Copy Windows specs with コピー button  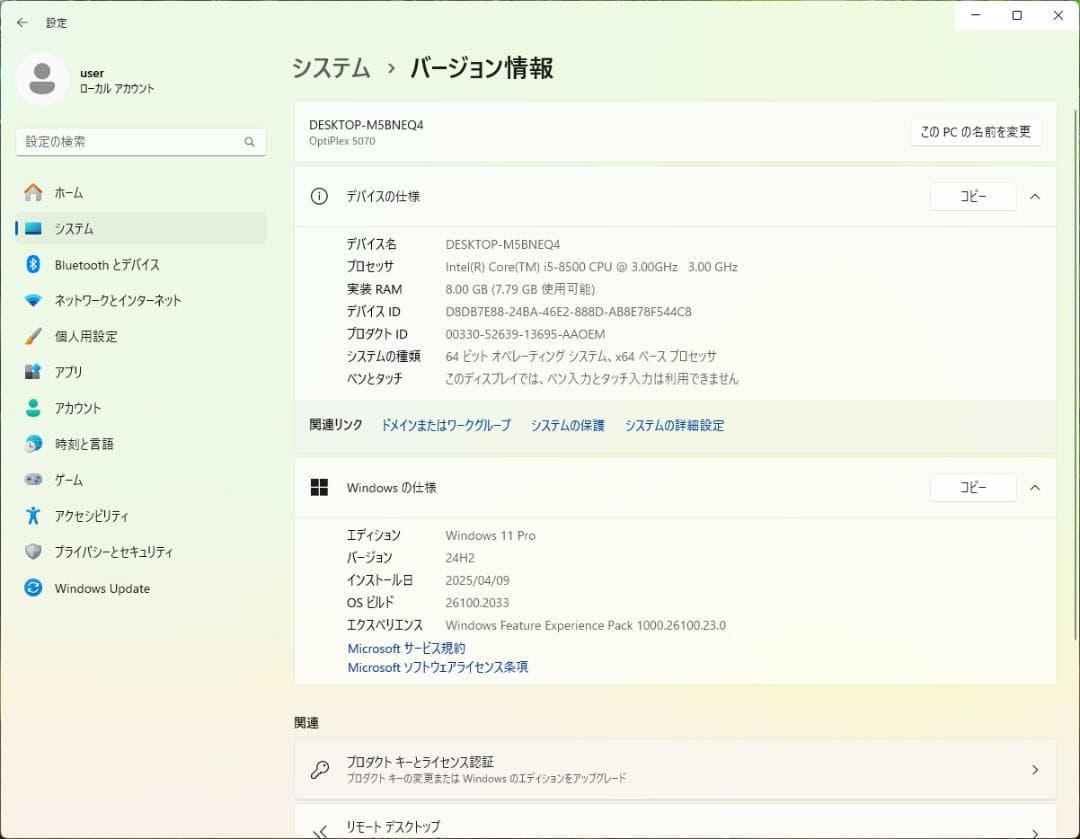pos(973,488)
